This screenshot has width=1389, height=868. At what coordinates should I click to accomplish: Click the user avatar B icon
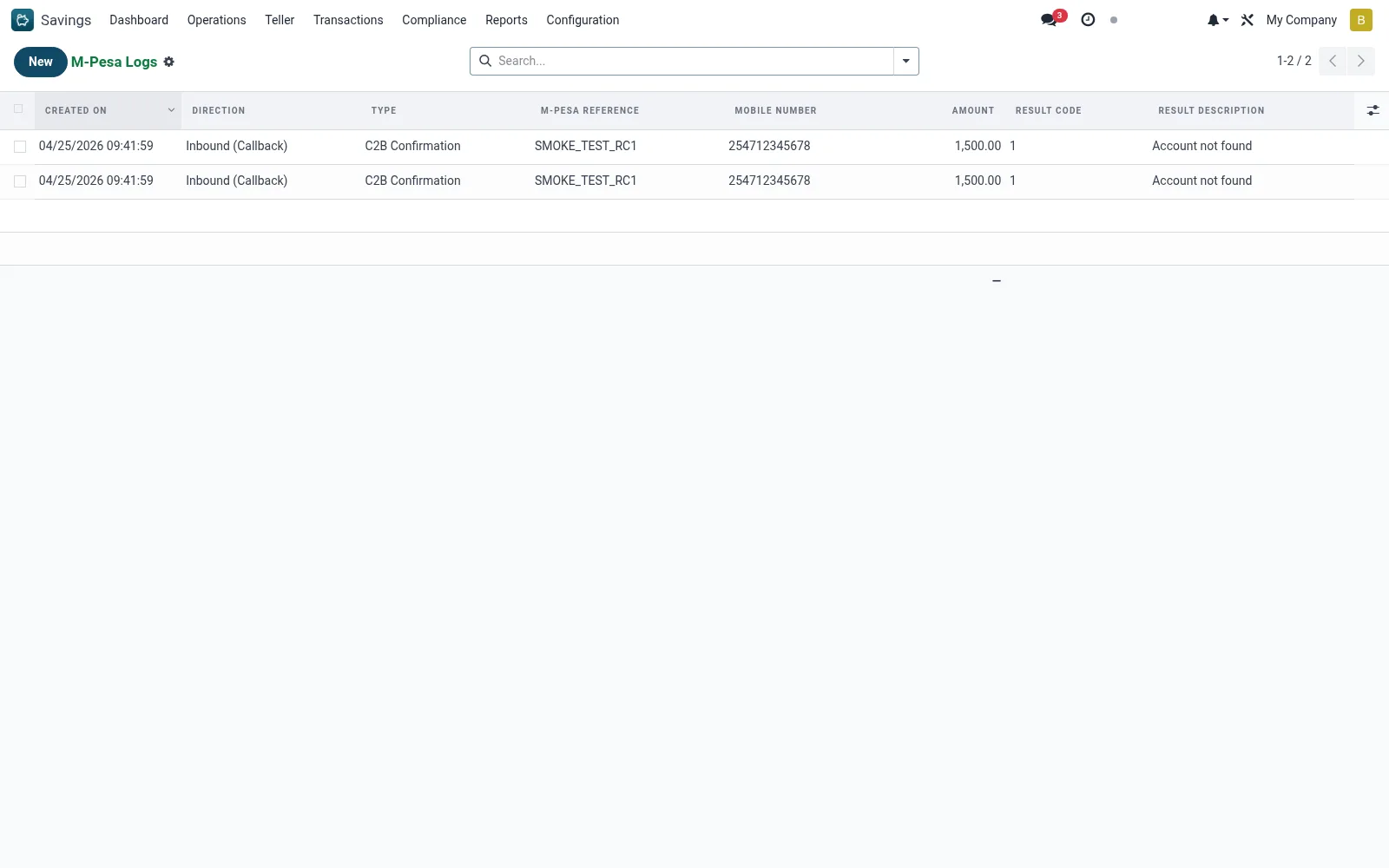pyautogui.click(x=1360, y=20)
